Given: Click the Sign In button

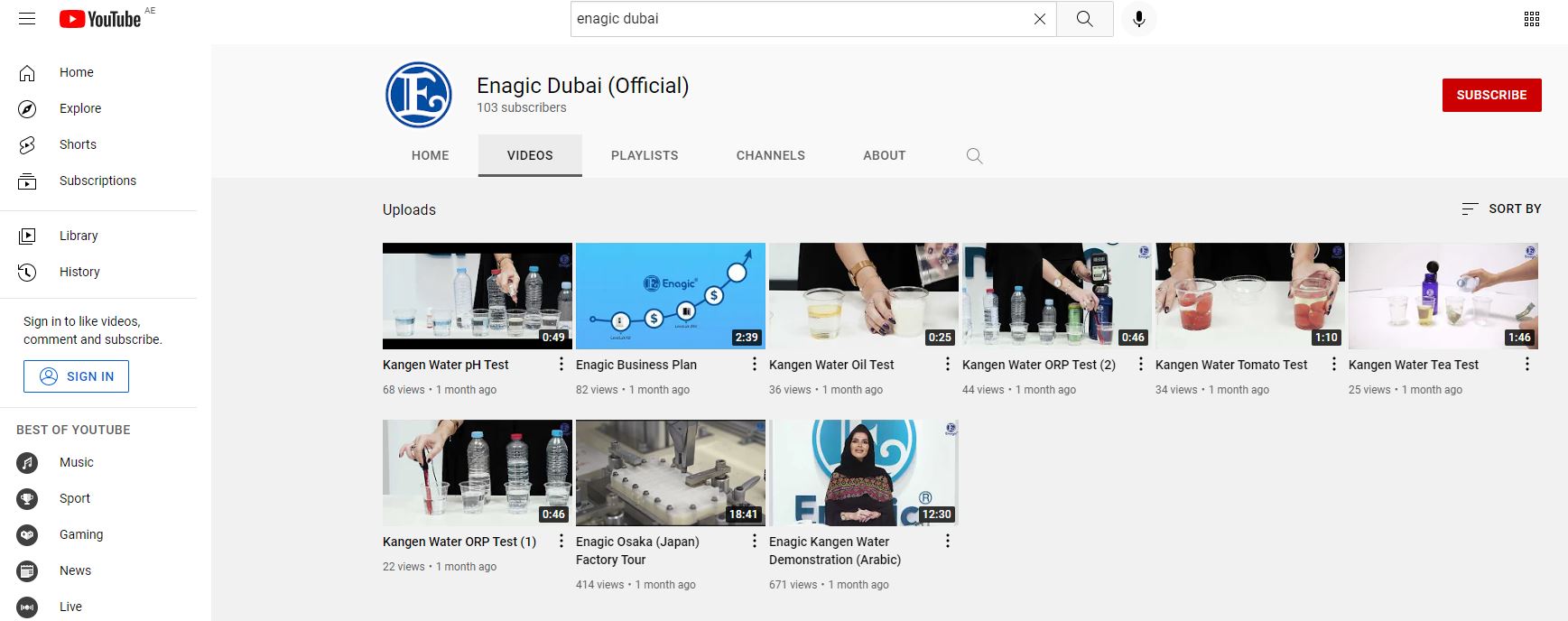Looking at the screenshot, I should click(x=76, y=376).
